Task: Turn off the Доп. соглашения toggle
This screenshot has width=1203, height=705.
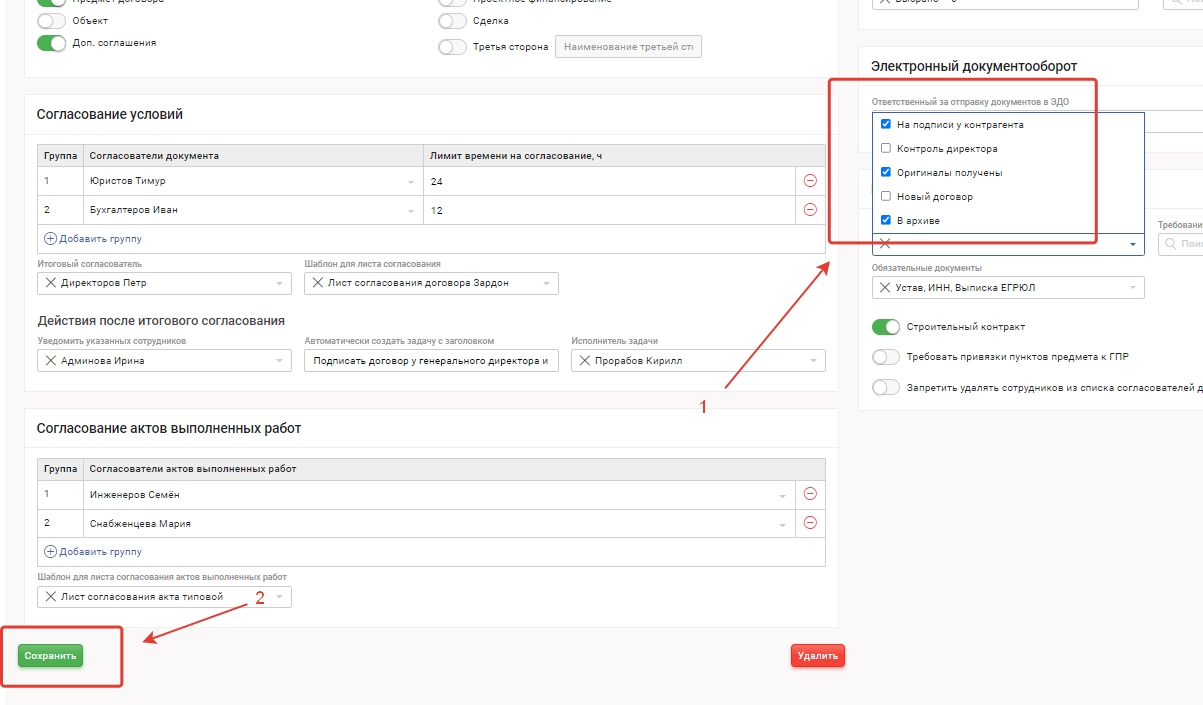Action: click(x=51, y=43)
